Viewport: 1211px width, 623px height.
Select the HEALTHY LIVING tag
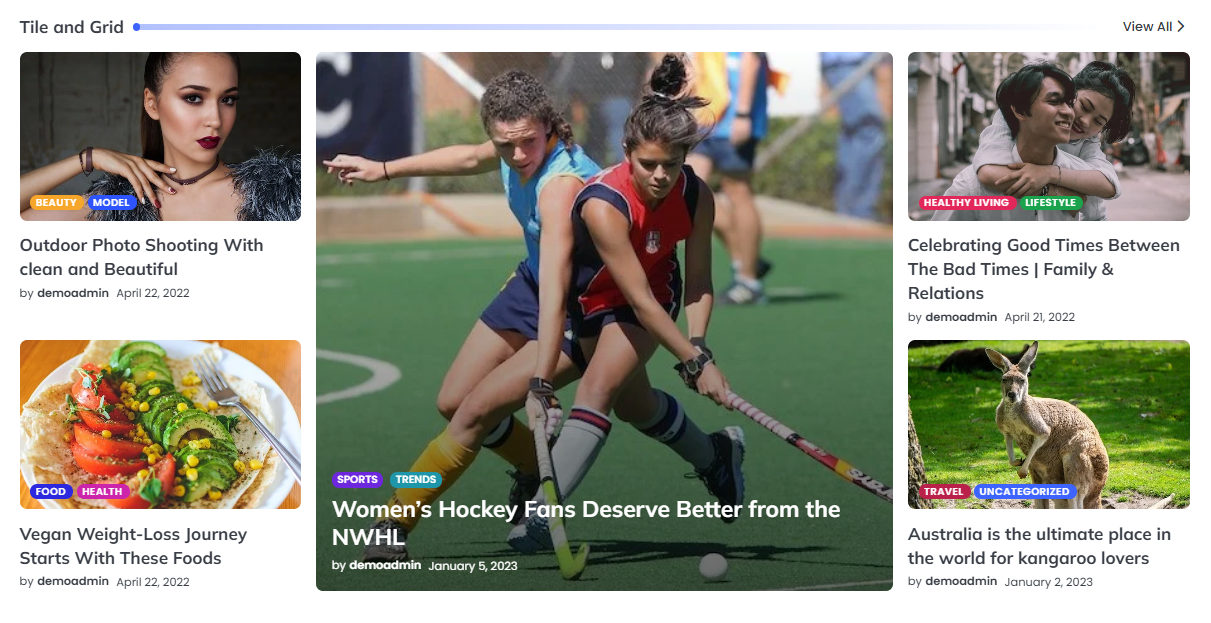[x=967, y=203]
